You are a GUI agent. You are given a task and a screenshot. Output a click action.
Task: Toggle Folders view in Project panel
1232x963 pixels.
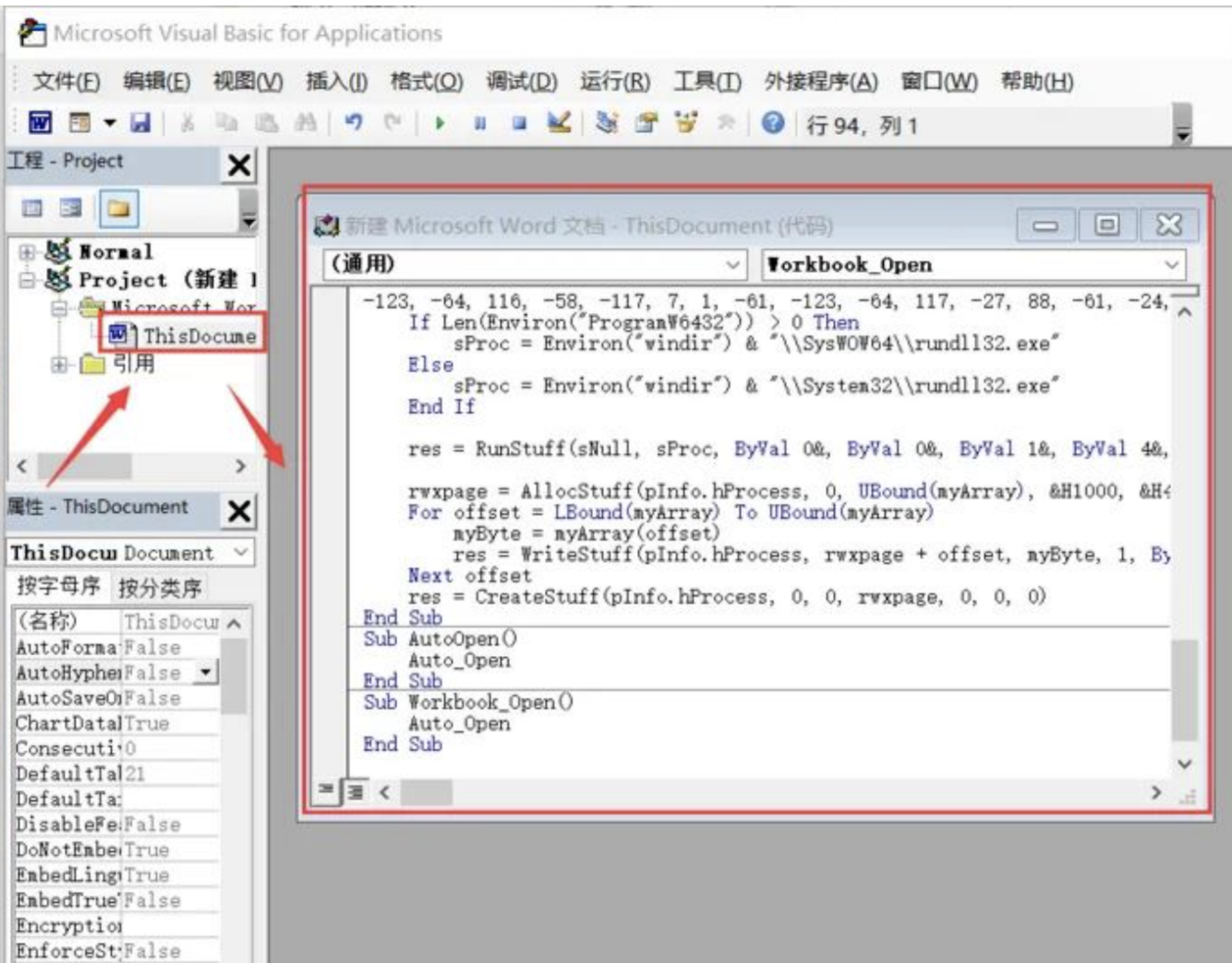119,209
